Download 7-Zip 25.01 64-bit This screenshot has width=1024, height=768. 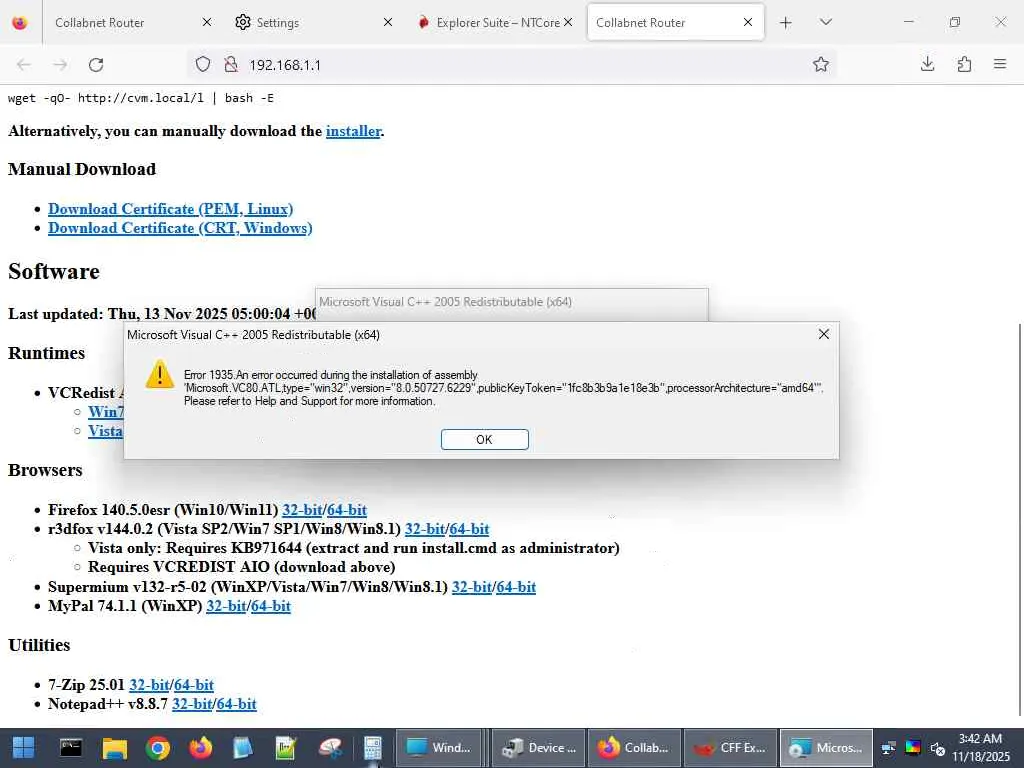pos(194,685)
